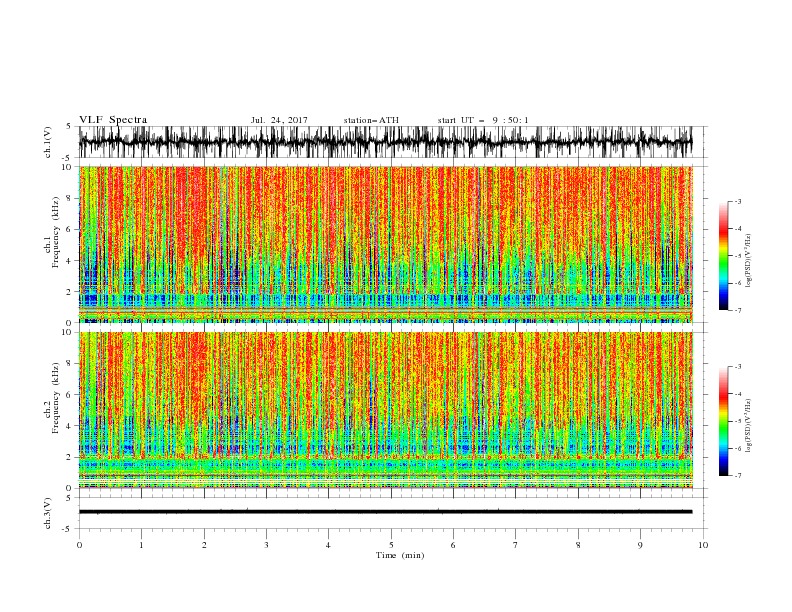Click the '-7' label on ch.1 color scale
Screen dimensions: 792x612
737,310
